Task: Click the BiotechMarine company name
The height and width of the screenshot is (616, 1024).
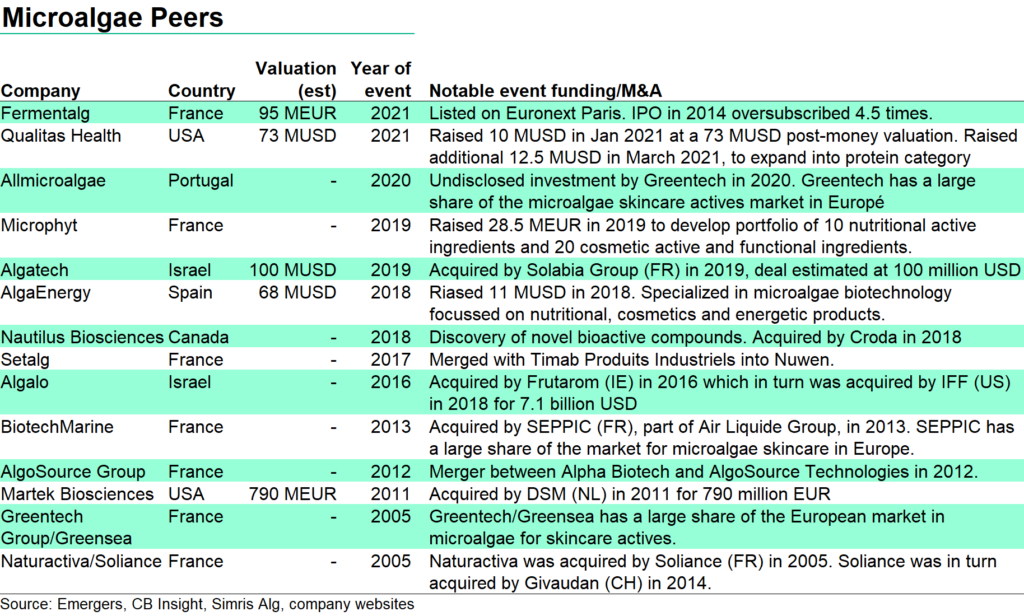Action: tap(57, 427)
